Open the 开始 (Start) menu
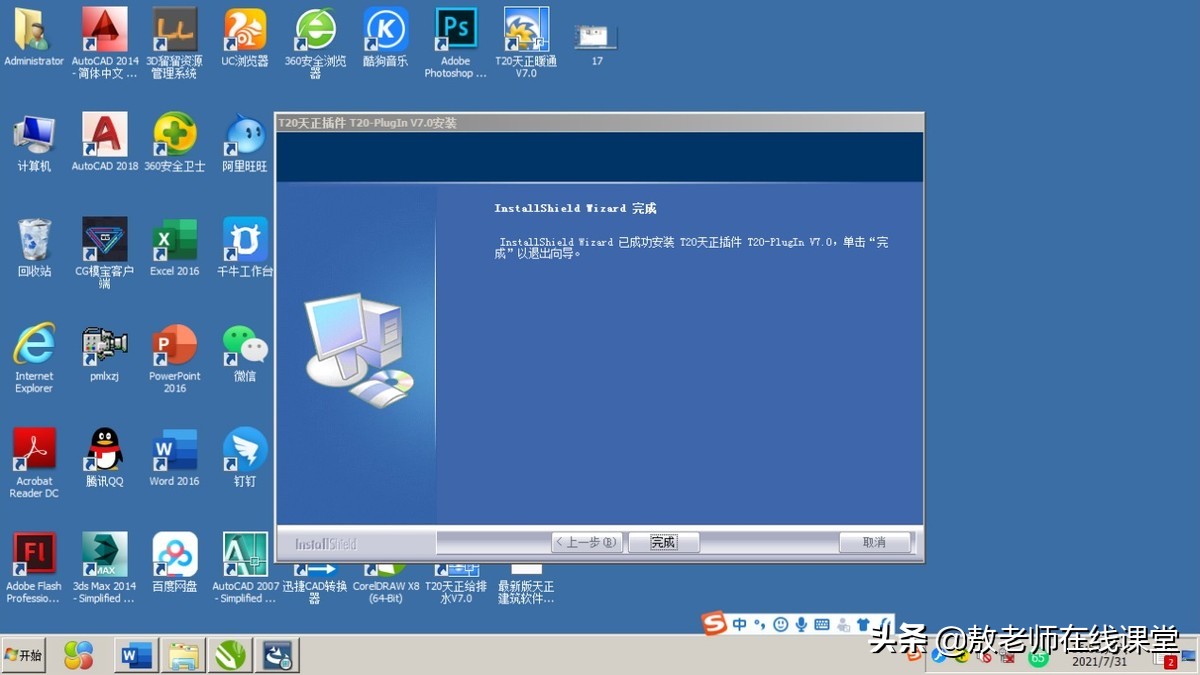 pos(23,655)
